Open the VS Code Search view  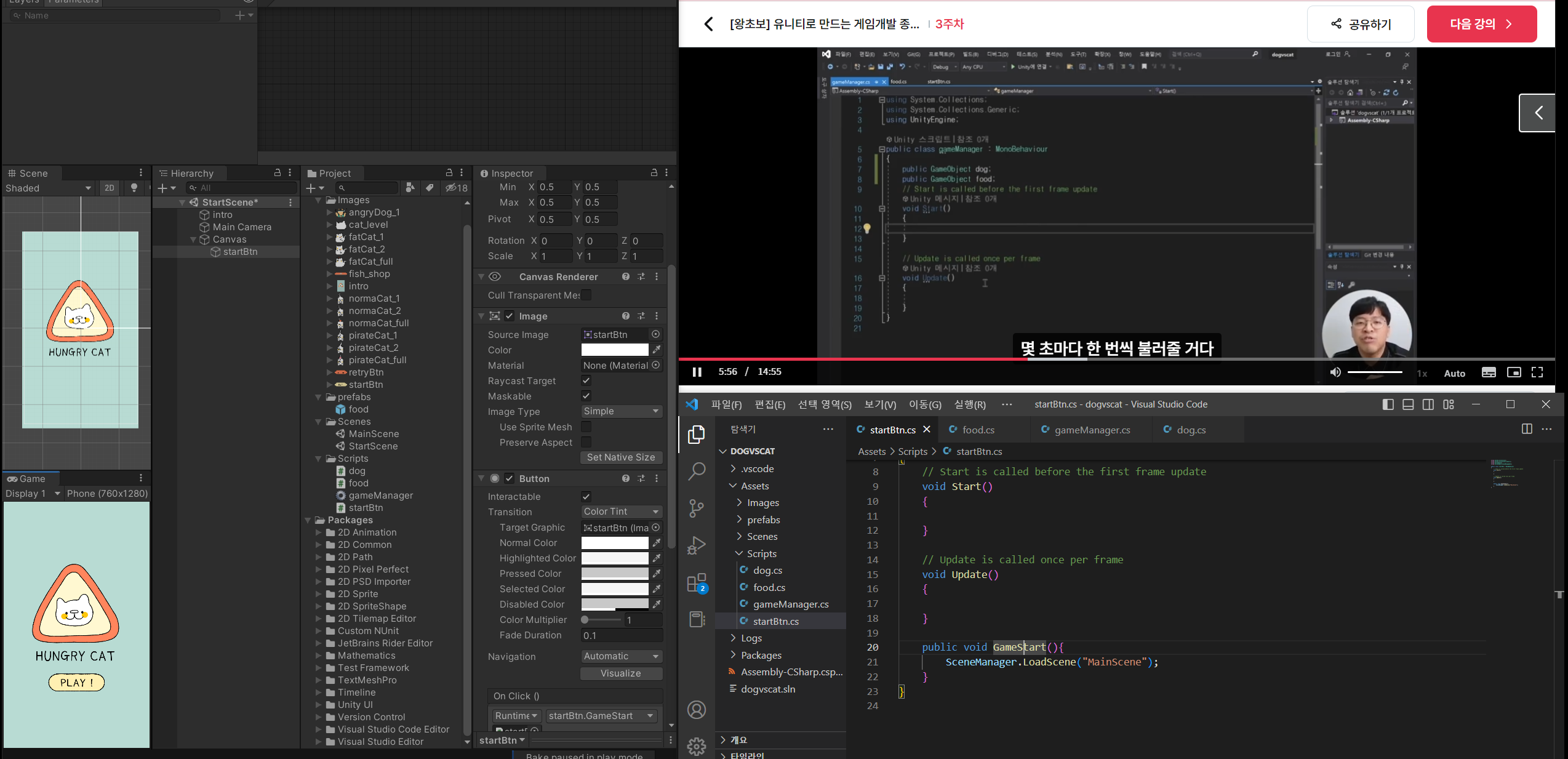coord(697,471)
